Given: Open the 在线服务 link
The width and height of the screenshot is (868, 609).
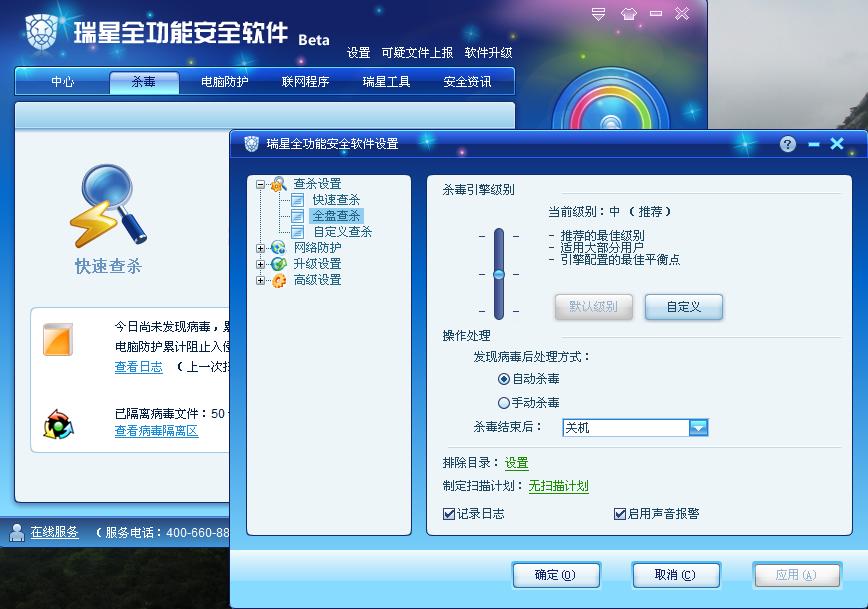Looking at the screenshot, I should click(x=54, y=533).
